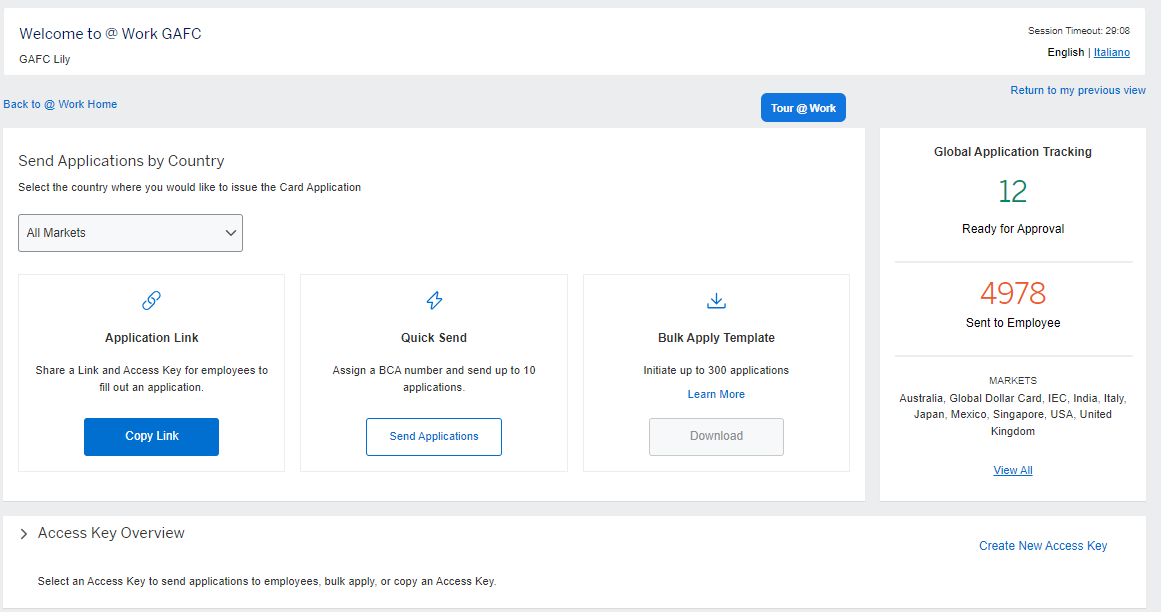Click the Access Key Overview heading
The width and height of the screenshot is (1161, 612).
coord(111,533)
